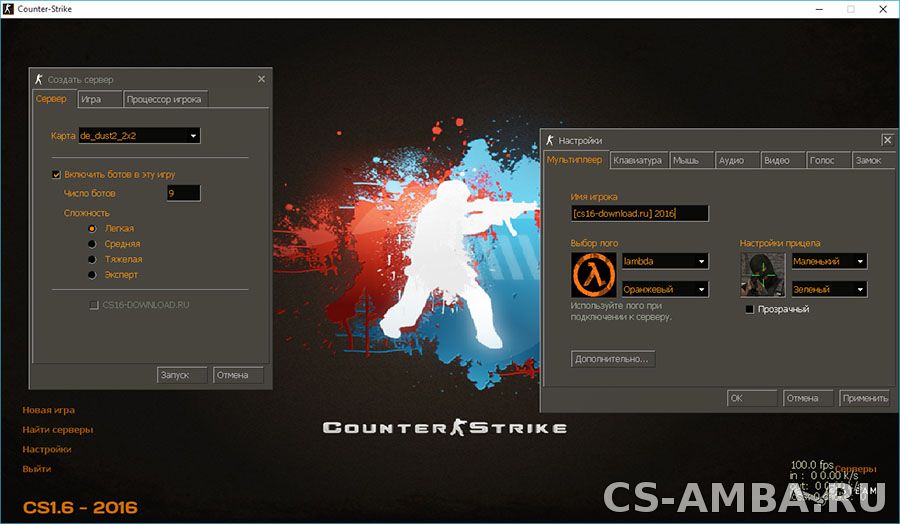The width and height of the screenshot is (900, 524).
Task: Minimize the Counter-Strike window
Action: tap(820, 9)
